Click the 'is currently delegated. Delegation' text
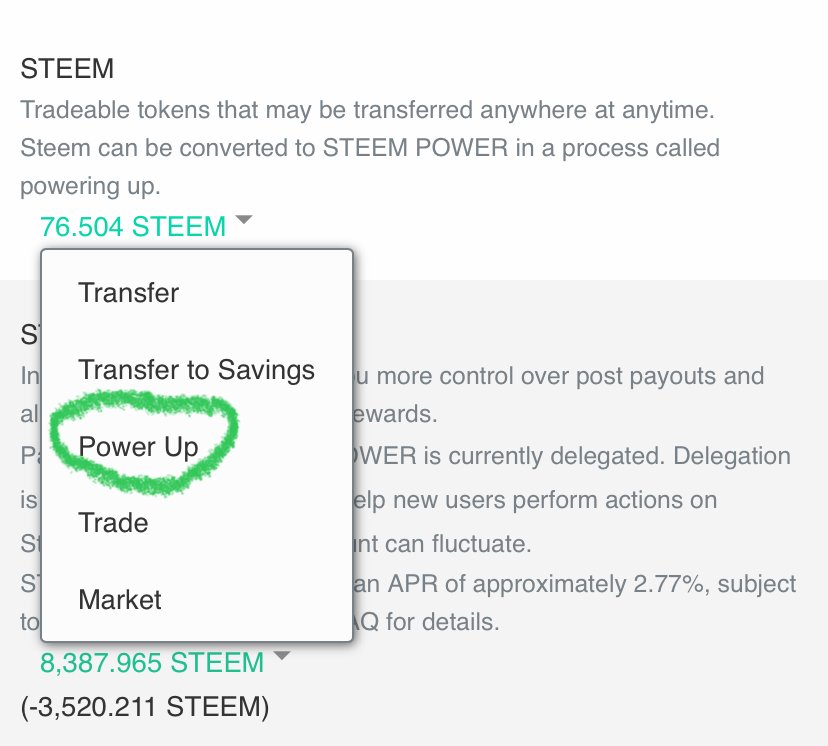Screen dimensions: 828x746 [x=607, y=456]
